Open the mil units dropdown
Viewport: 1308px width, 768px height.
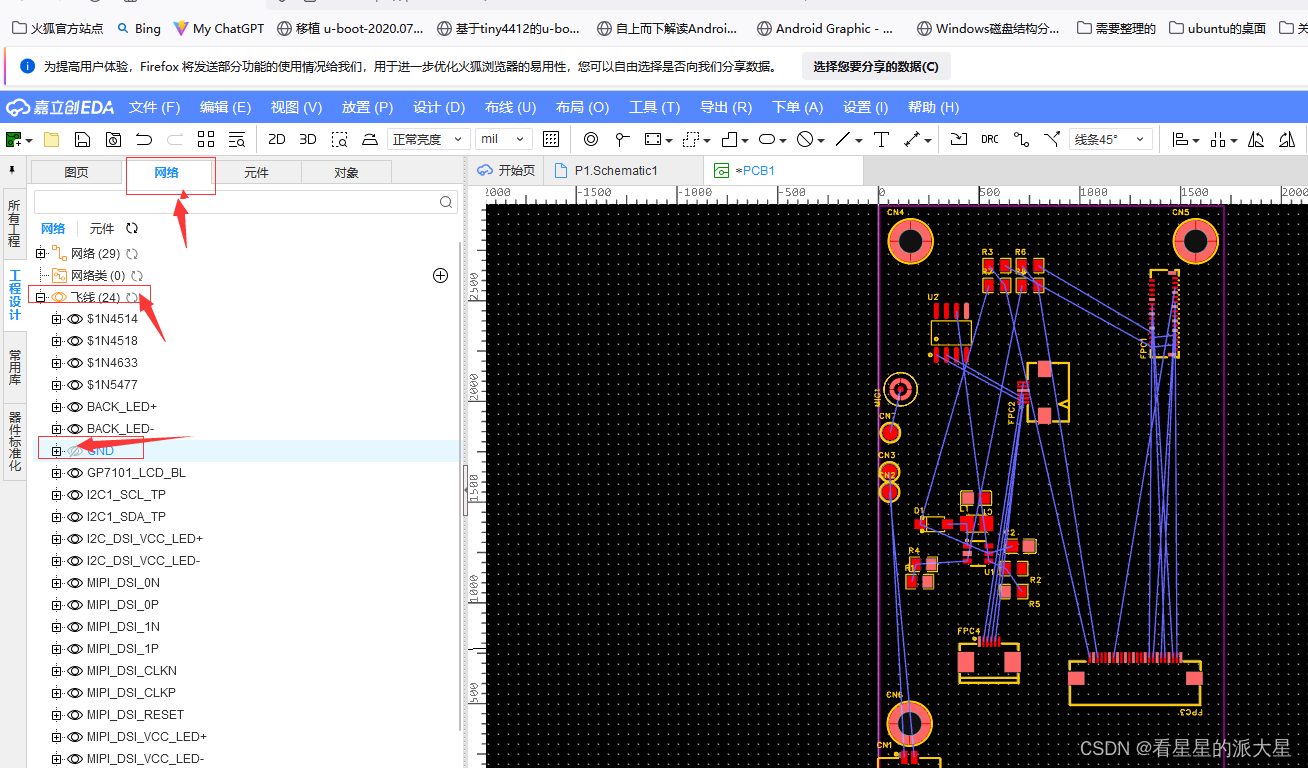504,139
